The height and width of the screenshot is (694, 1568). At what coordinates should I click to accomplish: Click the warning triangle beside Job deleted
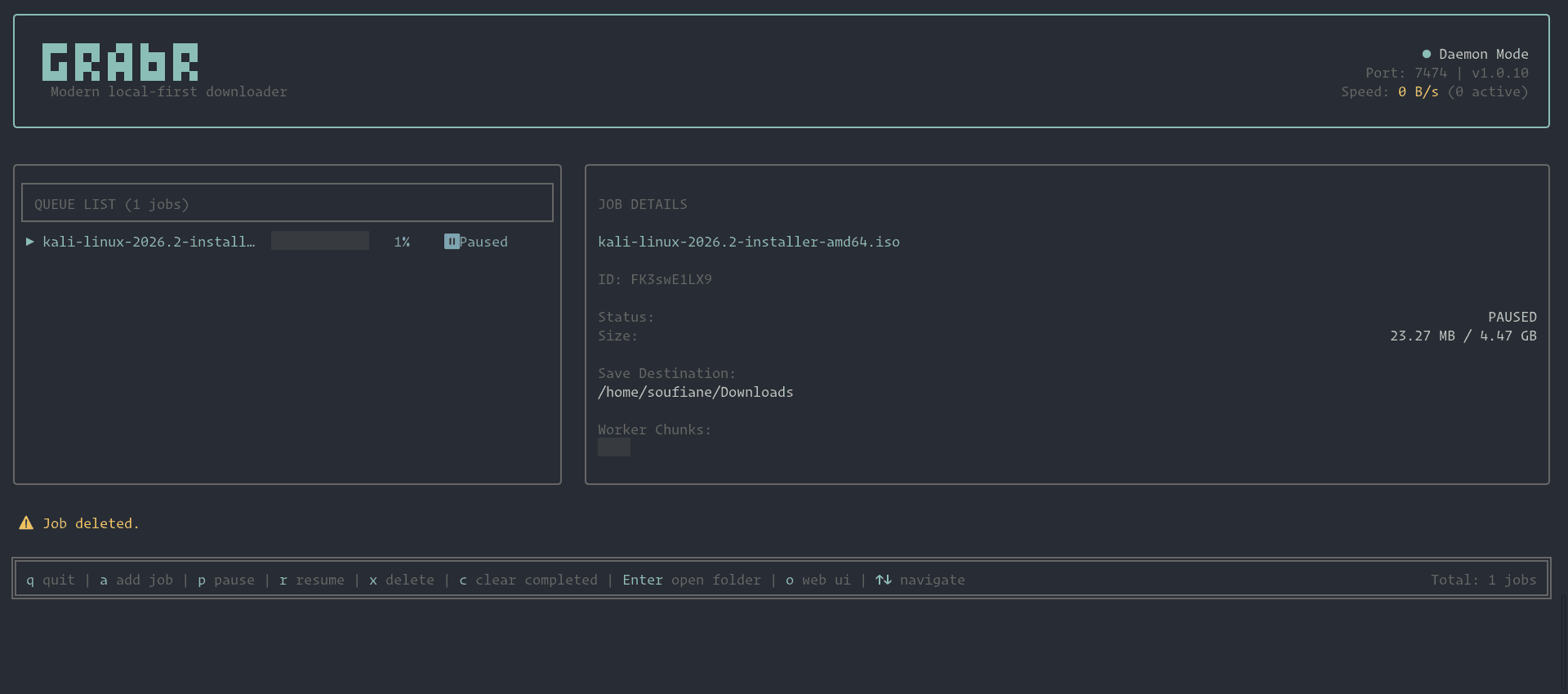tap(26, 523)
